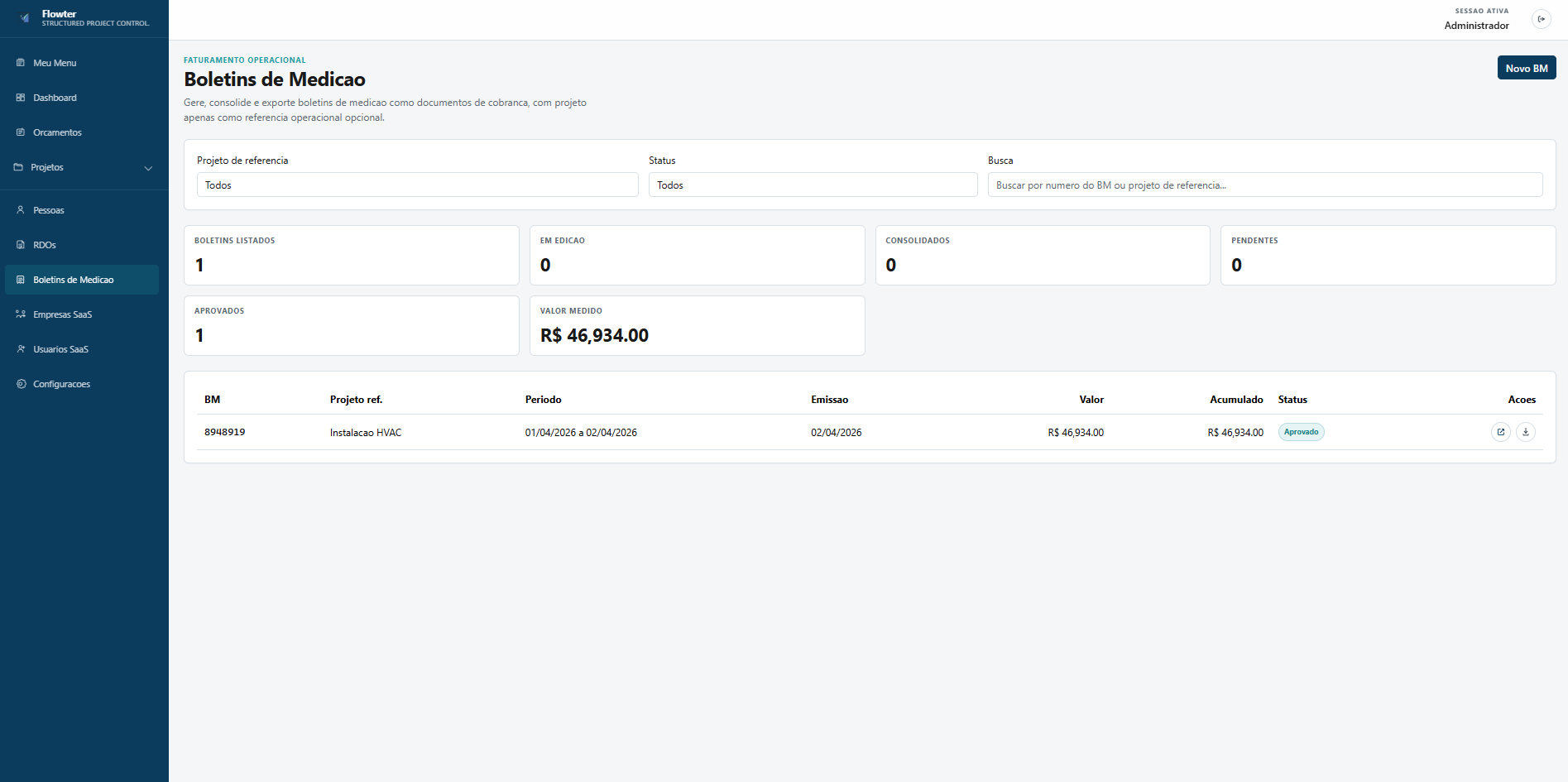Open Usuarios SaaS page

point(60,349)
